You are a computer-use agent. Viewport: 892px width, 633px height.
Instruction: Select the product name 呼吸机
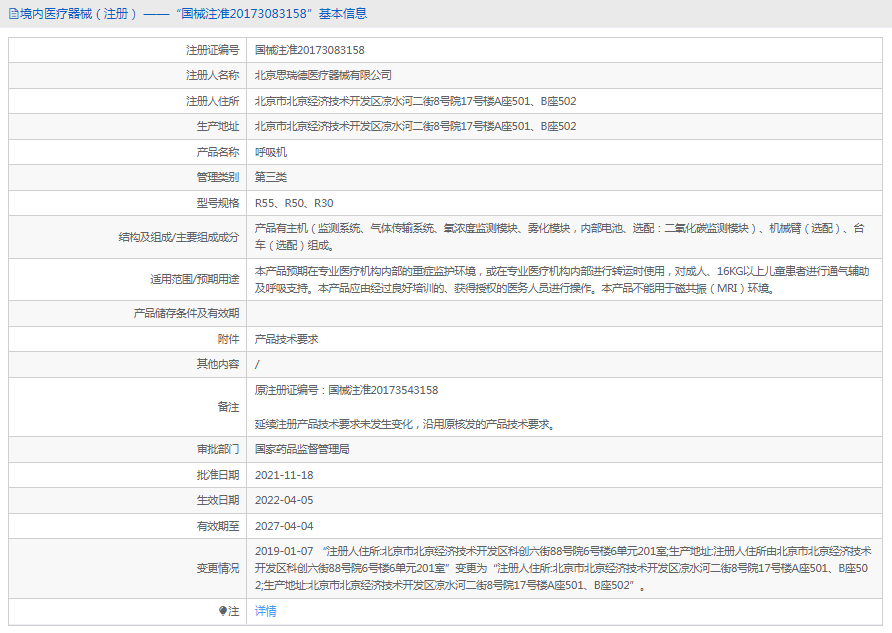click(x=271, y=152)
